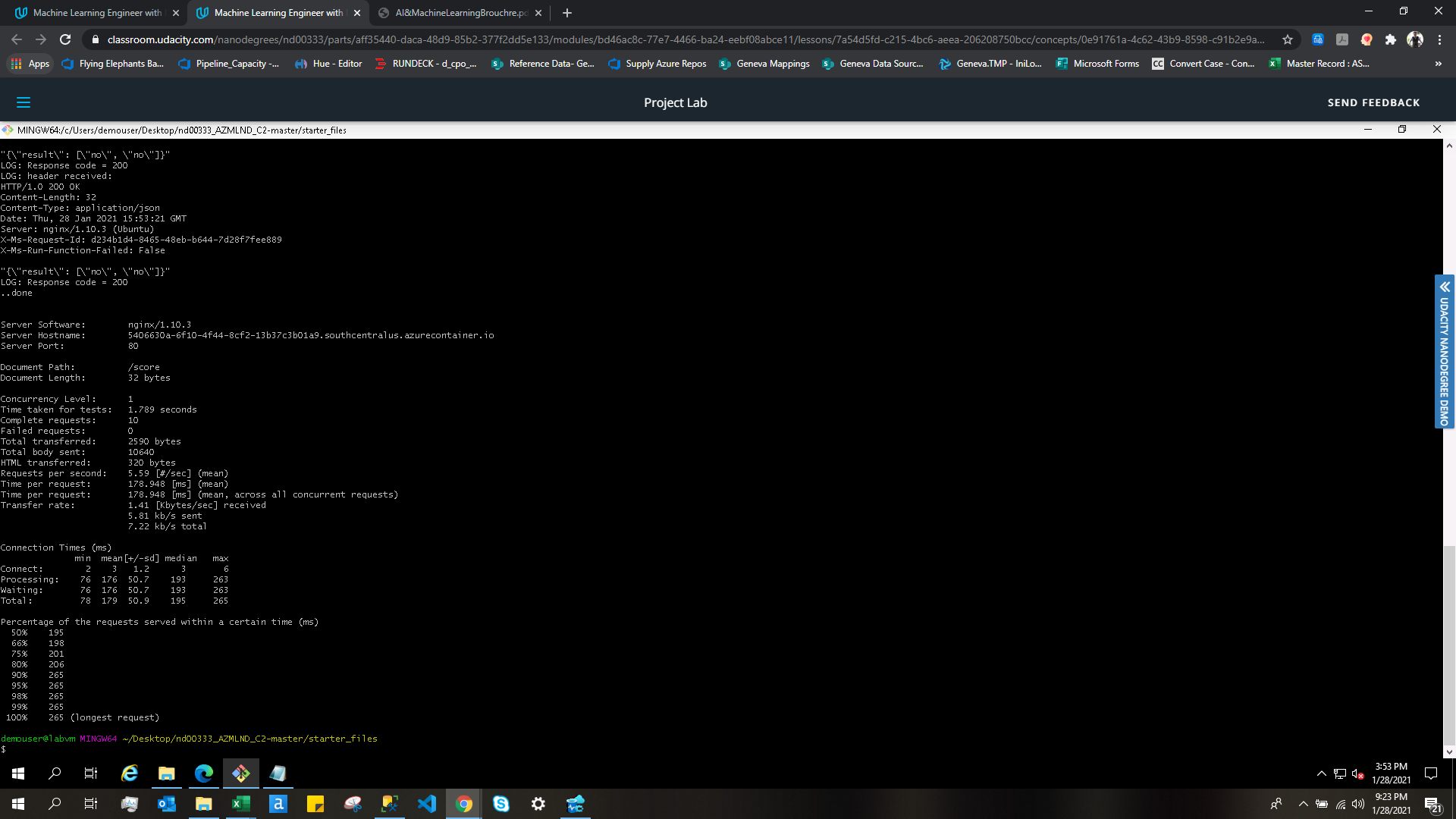
Task: Open the Chrome extensions puzzle icon
Action: click(1390, 39)
